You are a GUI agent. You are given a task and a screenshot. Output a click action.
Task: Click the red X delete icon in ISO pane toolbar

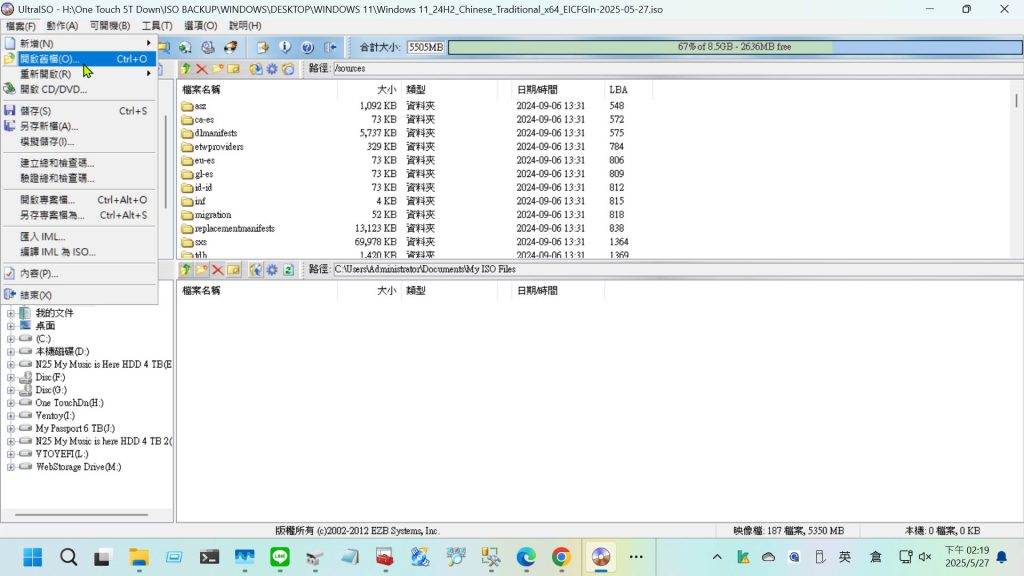pyautogui.click(x=201, y=69)
